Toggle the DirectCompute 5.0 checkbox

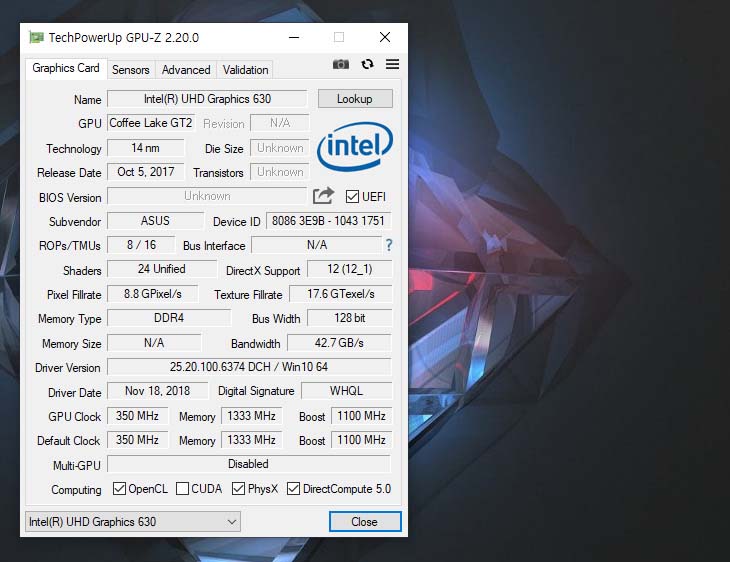click(293, 488)
